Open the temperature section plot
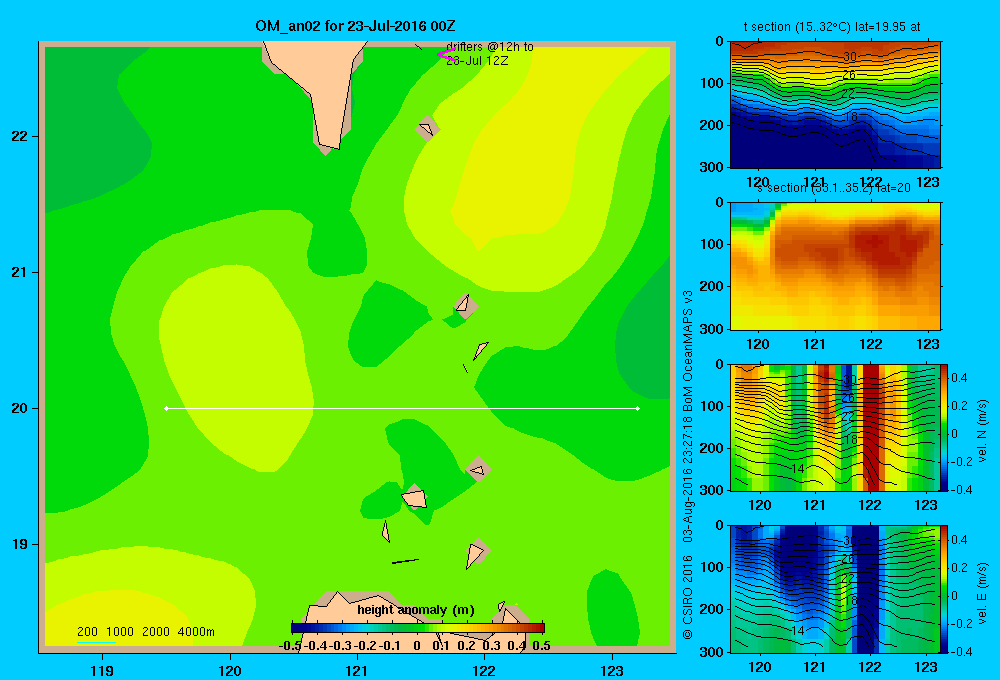Viewport: 1000px width, 680px height. point(835,104)
